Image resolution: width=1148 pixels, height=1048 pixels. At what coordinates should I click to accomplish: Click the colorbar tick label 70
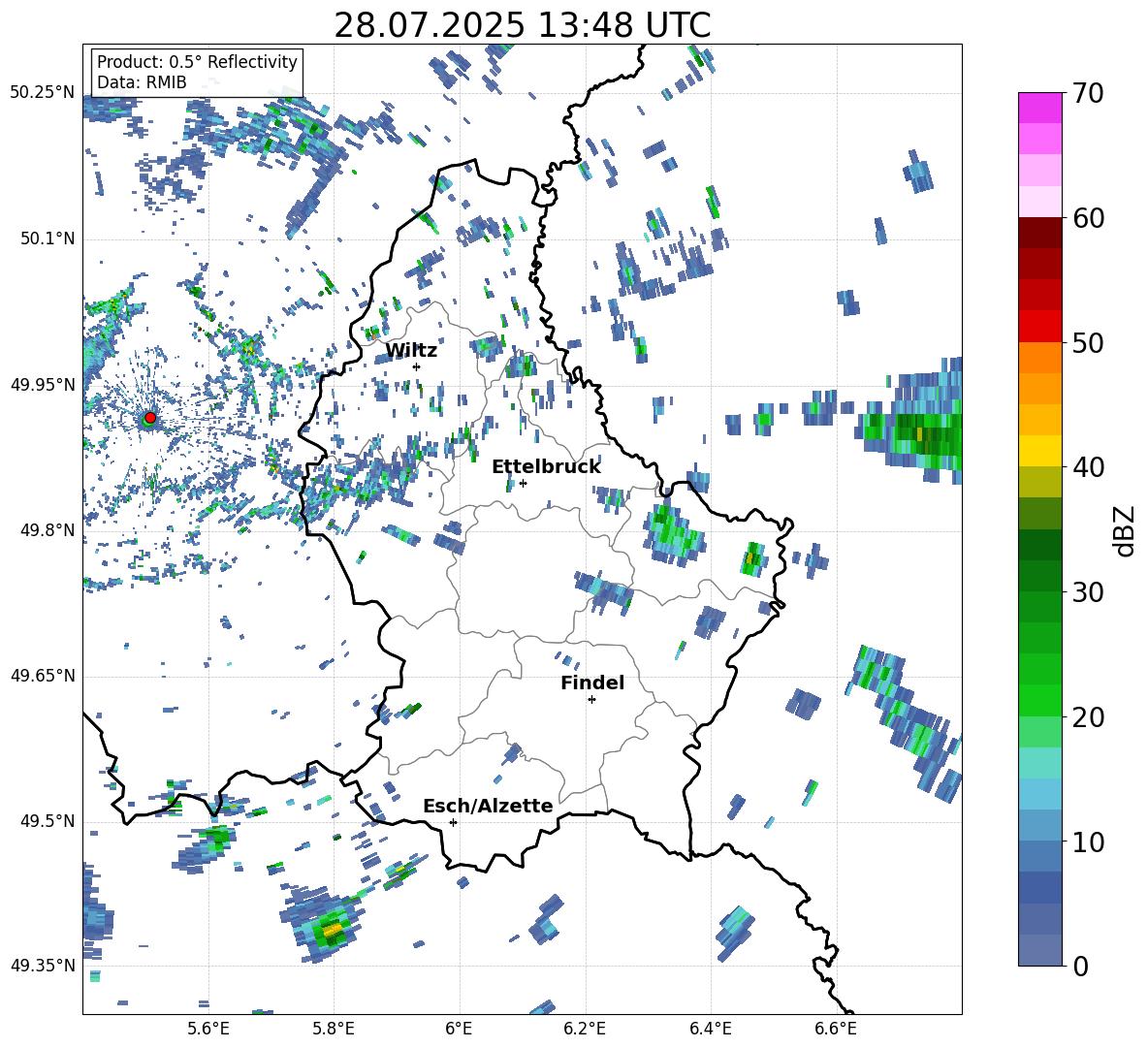(1088, 94)
